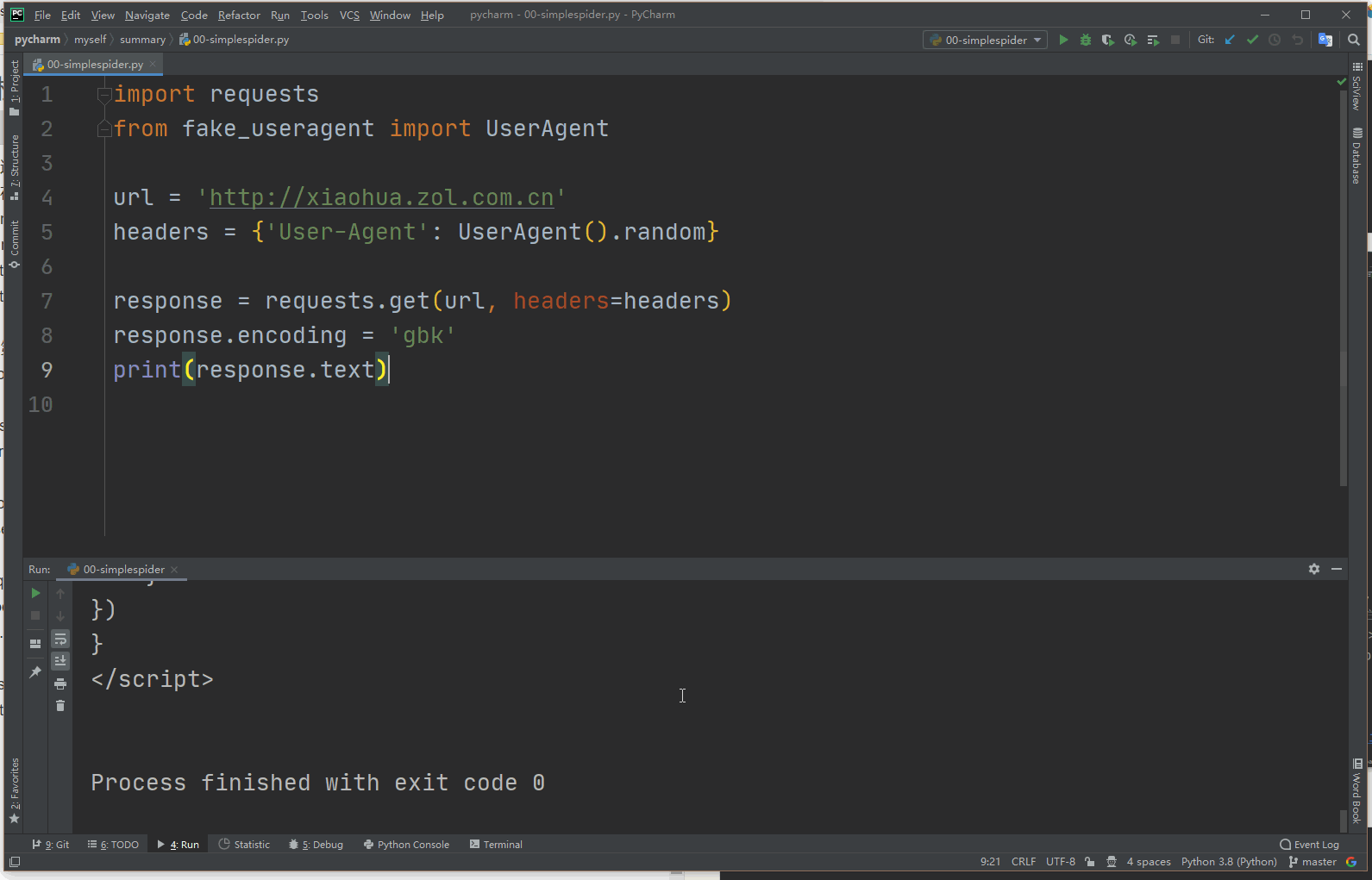Click the summary breadcrumb folder

click(x=142, y=40)
